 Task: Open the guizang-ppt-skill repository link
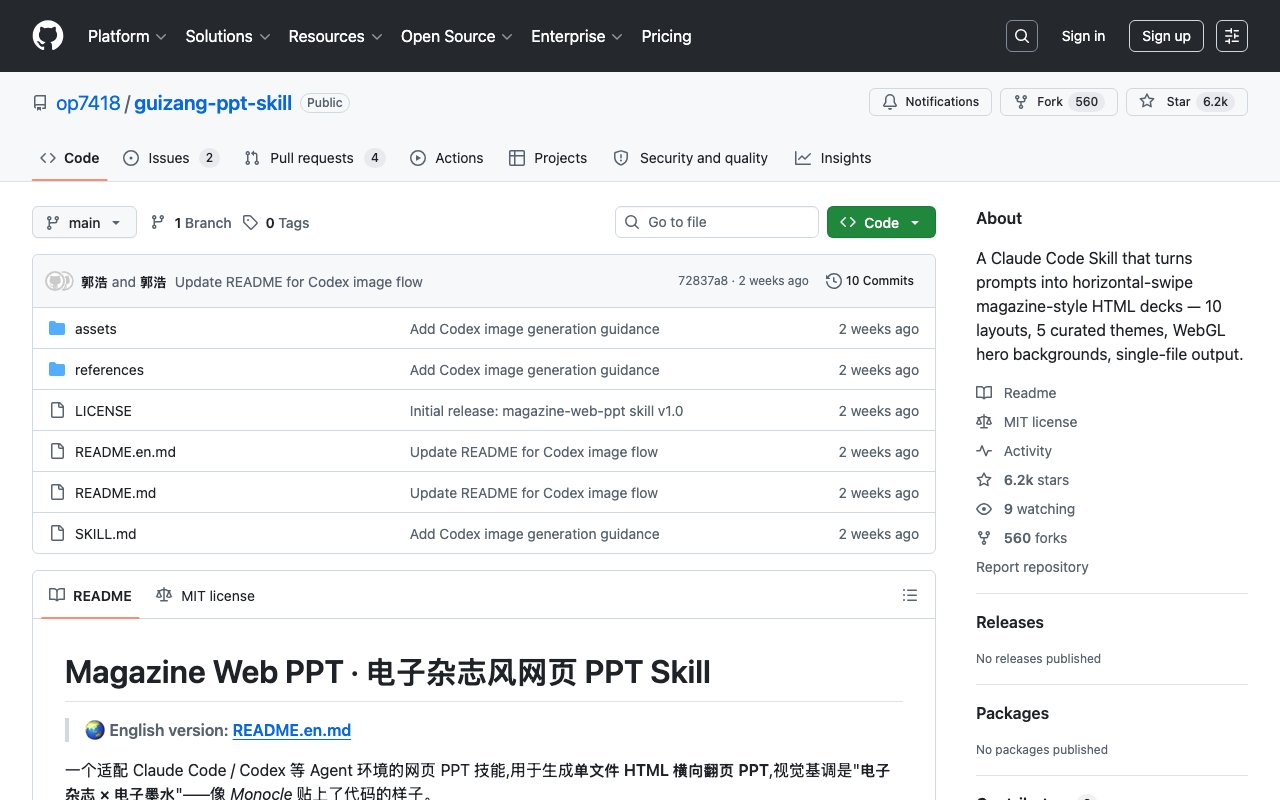coord(213,103)
